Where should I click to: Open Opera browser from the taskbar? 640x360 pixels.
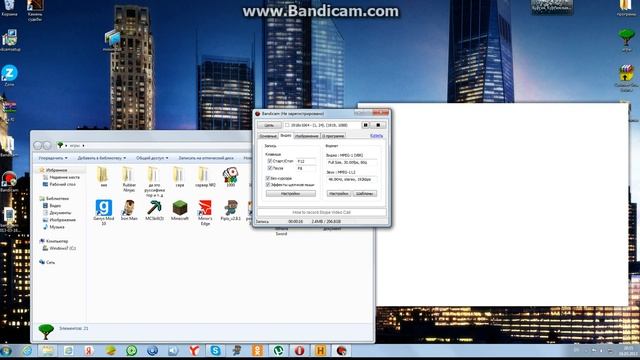coord(300,350)
